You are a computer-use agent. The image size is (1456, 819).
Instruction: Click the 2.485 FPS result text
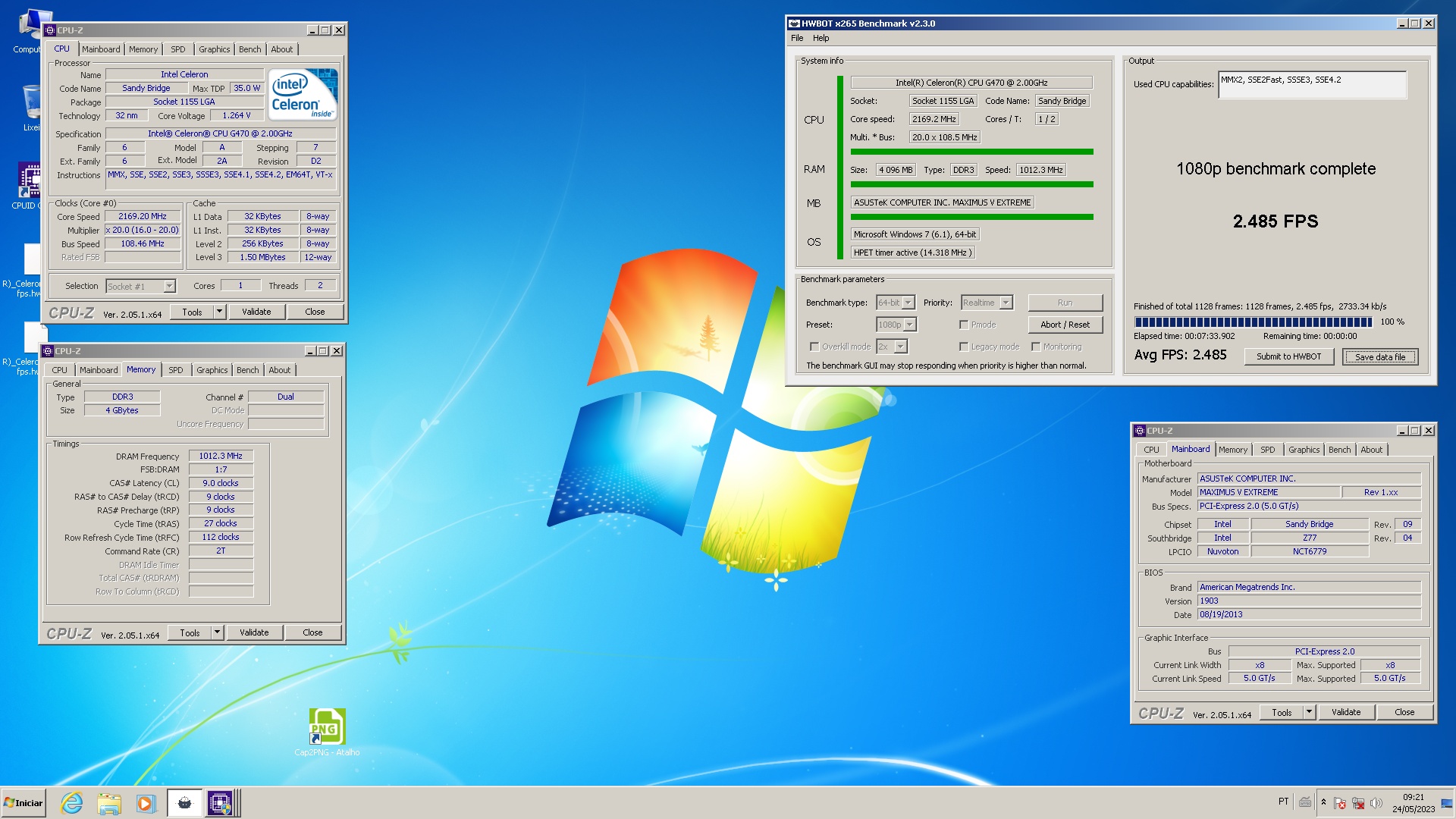point(1276,221)
